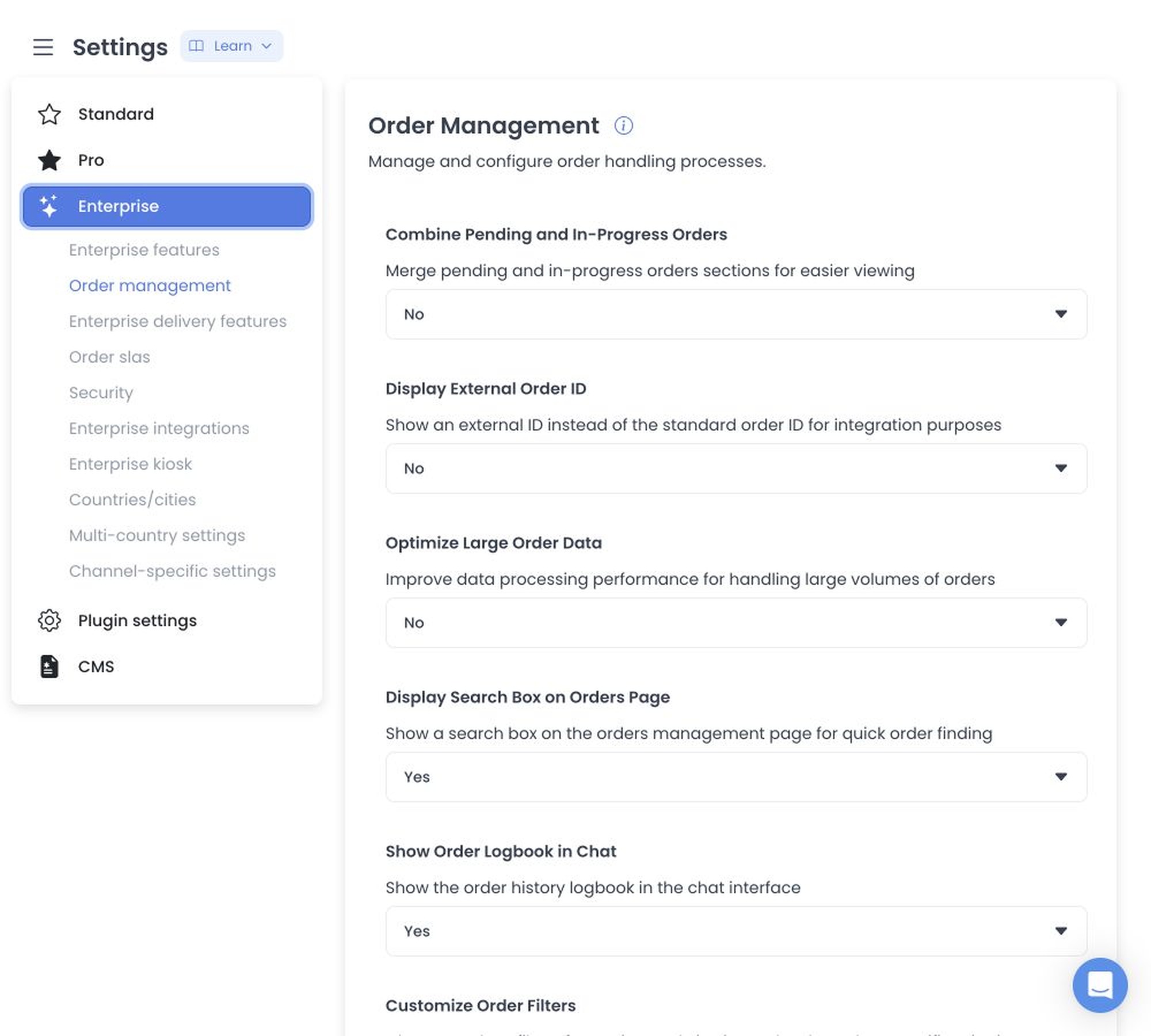Click the Pro filled star icon
The image size is (1151, 1036).
49,160
